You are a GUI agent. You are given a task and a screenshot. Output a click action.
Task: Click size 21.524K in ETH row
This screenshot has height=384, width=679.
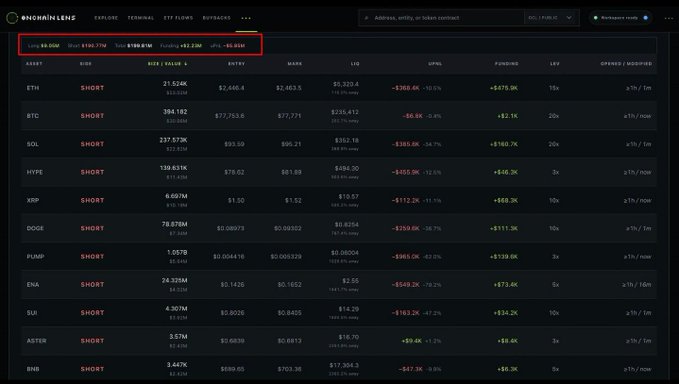pyautogui.click(x=175, y=84)
